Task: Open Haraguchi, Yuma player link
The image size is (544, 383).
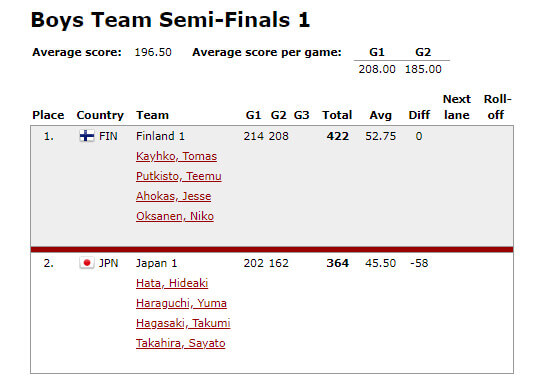Action: click(181, 303)
